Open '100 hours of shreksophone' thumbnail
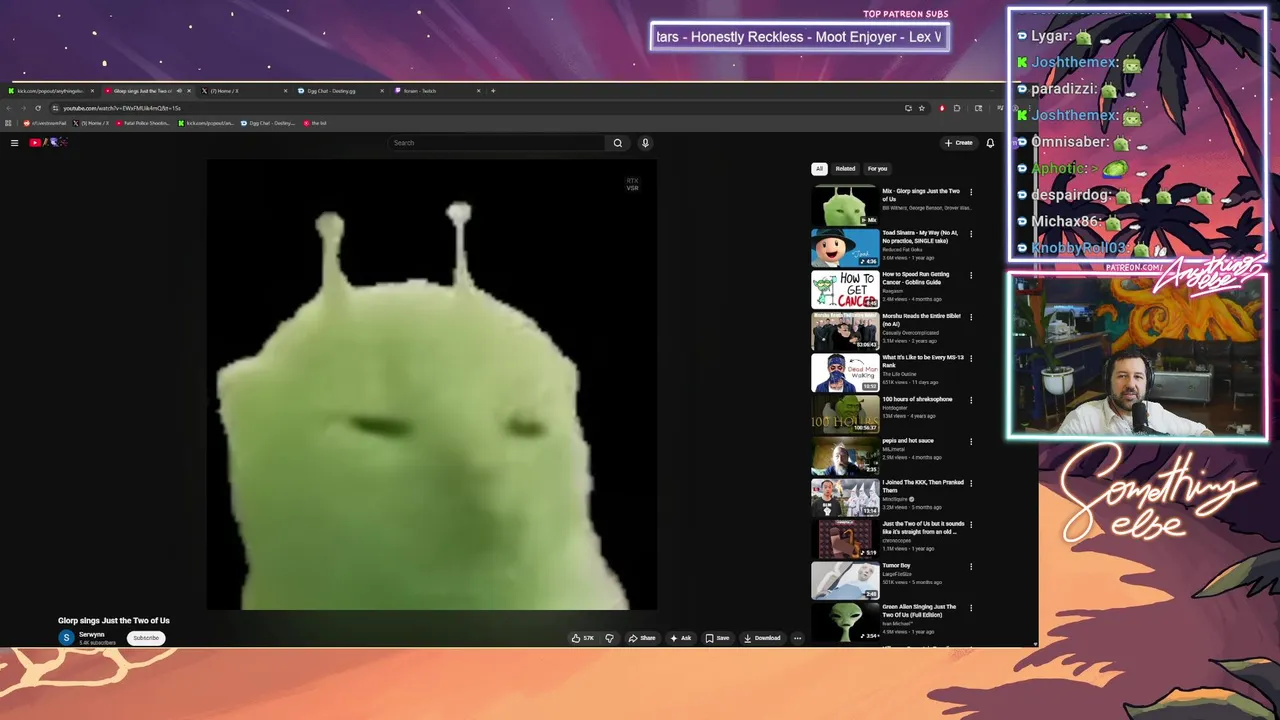Image resolution: width=1280 pixels, height=720 pixels. (845, 414)
